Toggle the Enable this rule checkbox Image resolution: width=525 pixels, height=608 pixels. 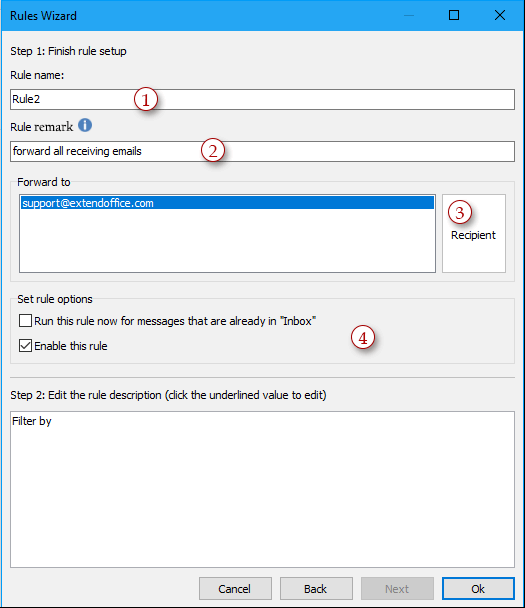tap(26, 345)
